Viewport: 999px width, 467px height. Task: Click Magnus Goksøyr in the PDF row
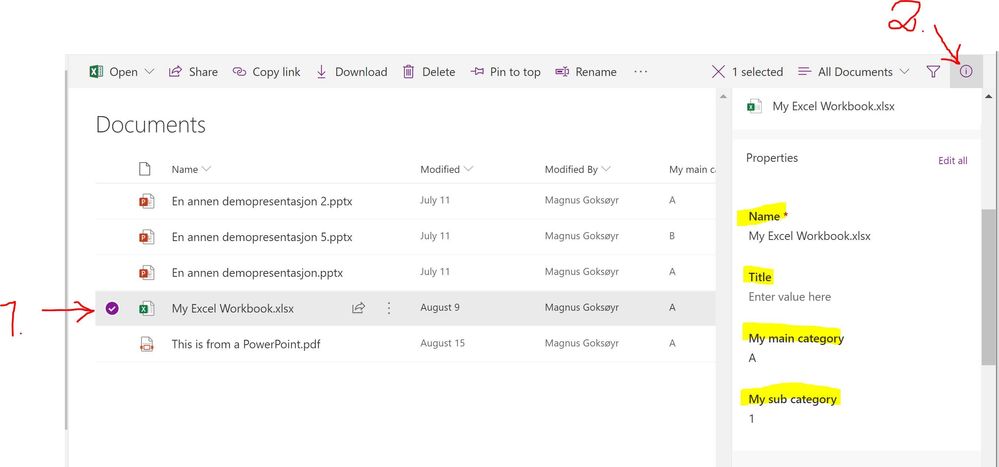pyautogui.click(x=582, y=343)
